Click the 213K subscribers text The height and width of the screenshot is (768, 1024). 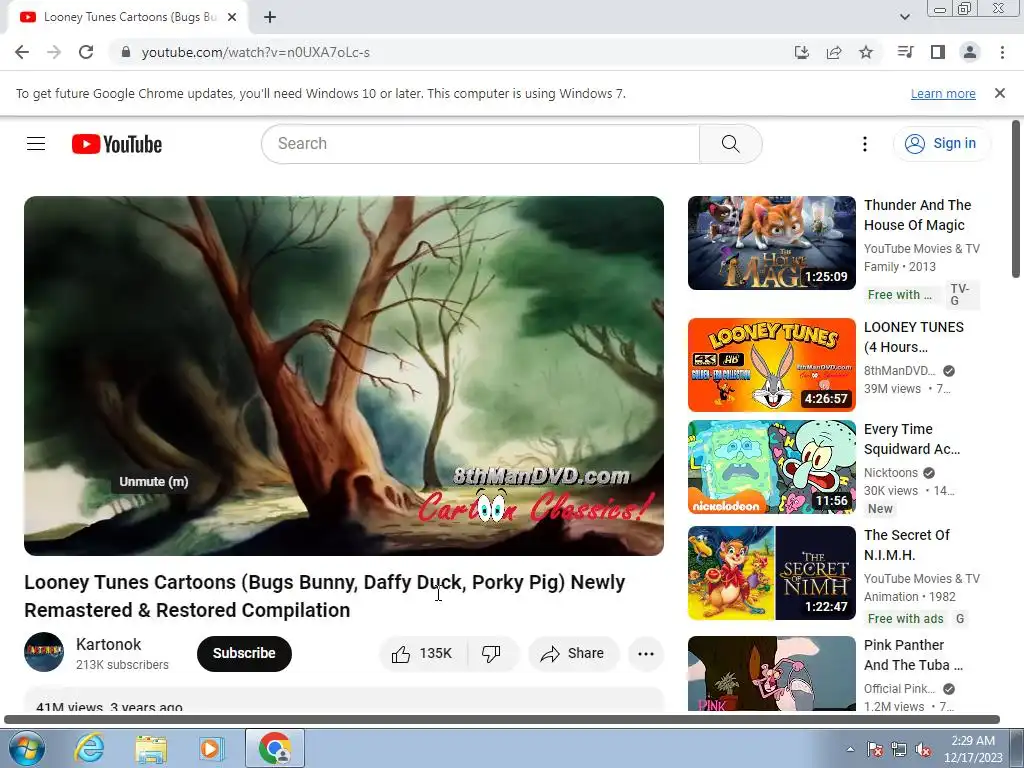[122, 665]
